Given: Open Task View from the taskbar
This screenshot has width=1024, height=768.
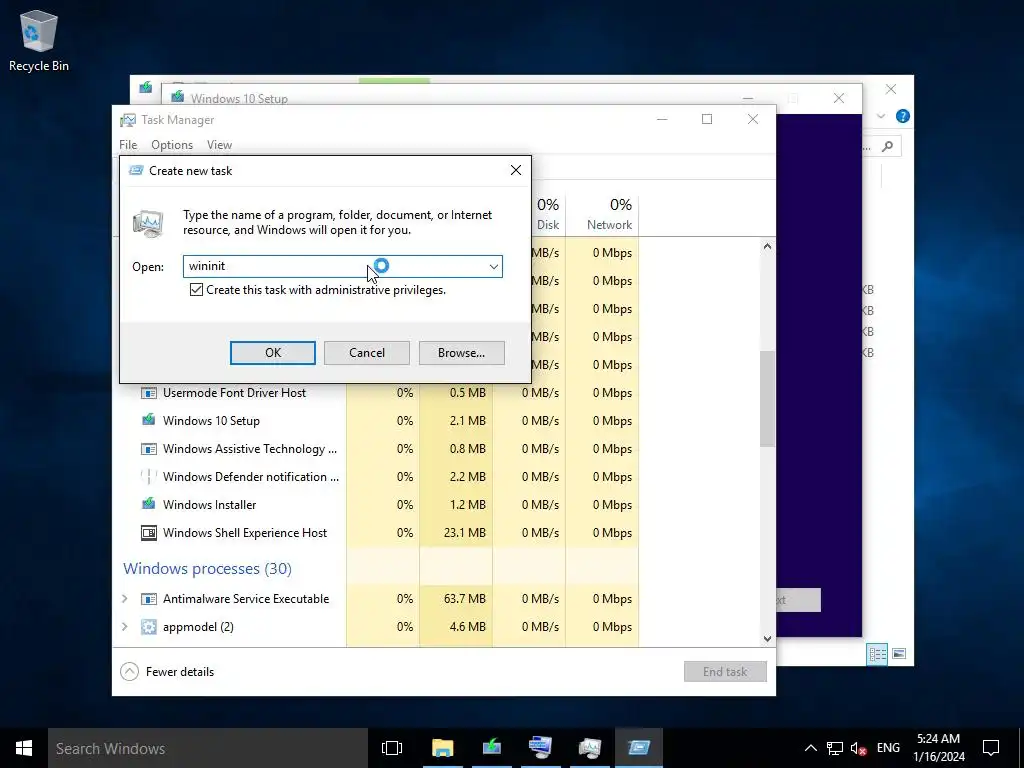Looking at the screenshot, I should point(392,748).
